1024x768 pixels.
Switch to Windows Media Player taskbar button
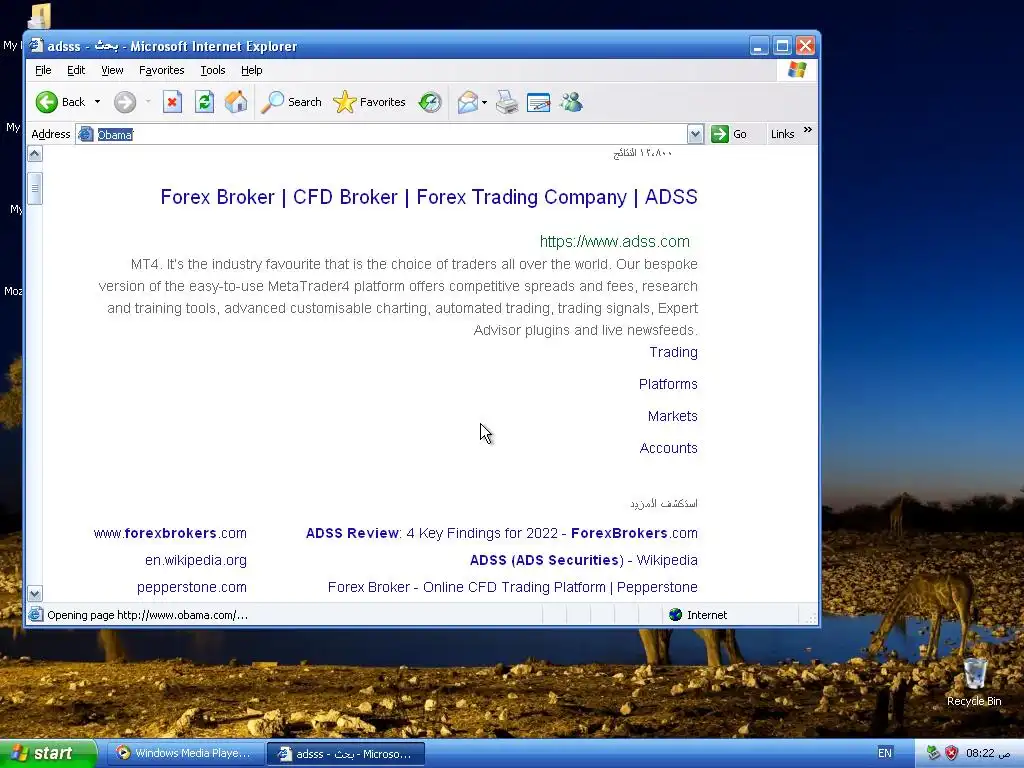coord(185,753)
